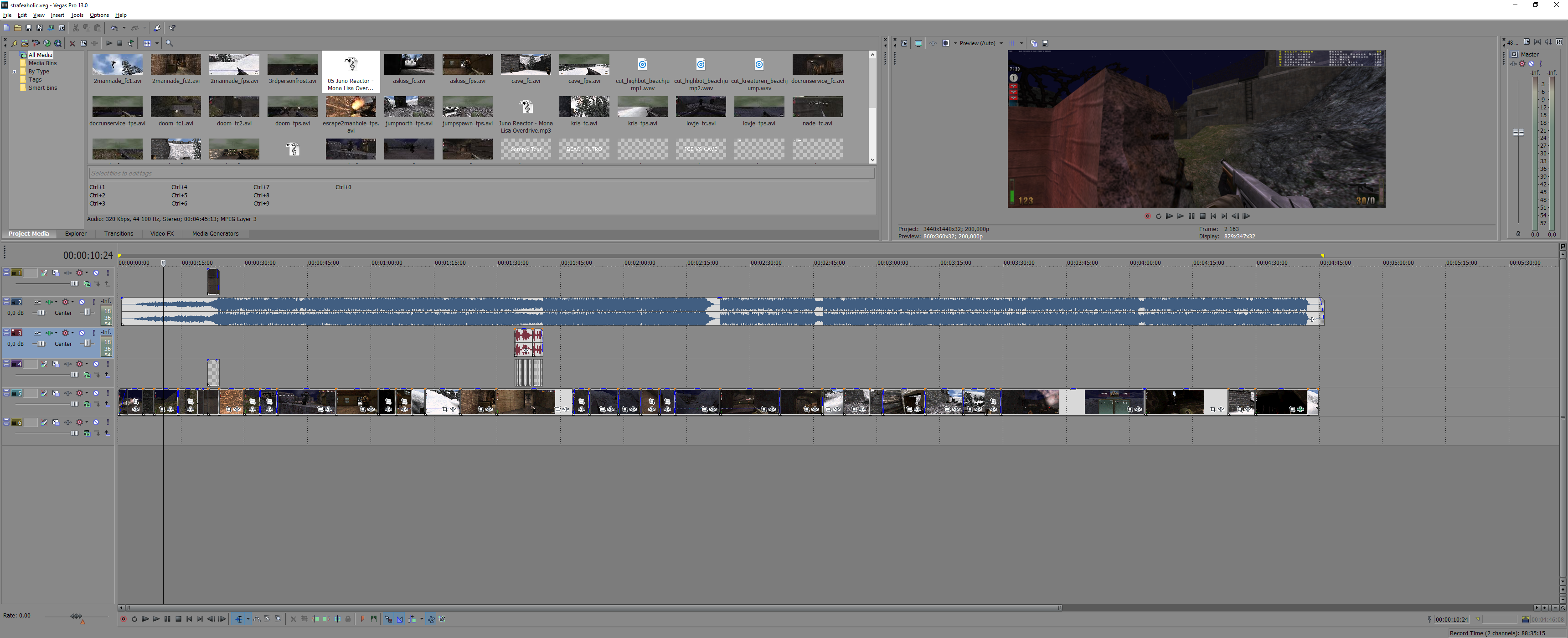Adjust Master bus volume fader
1568x638 pixels.
[x=1518, y=132]
